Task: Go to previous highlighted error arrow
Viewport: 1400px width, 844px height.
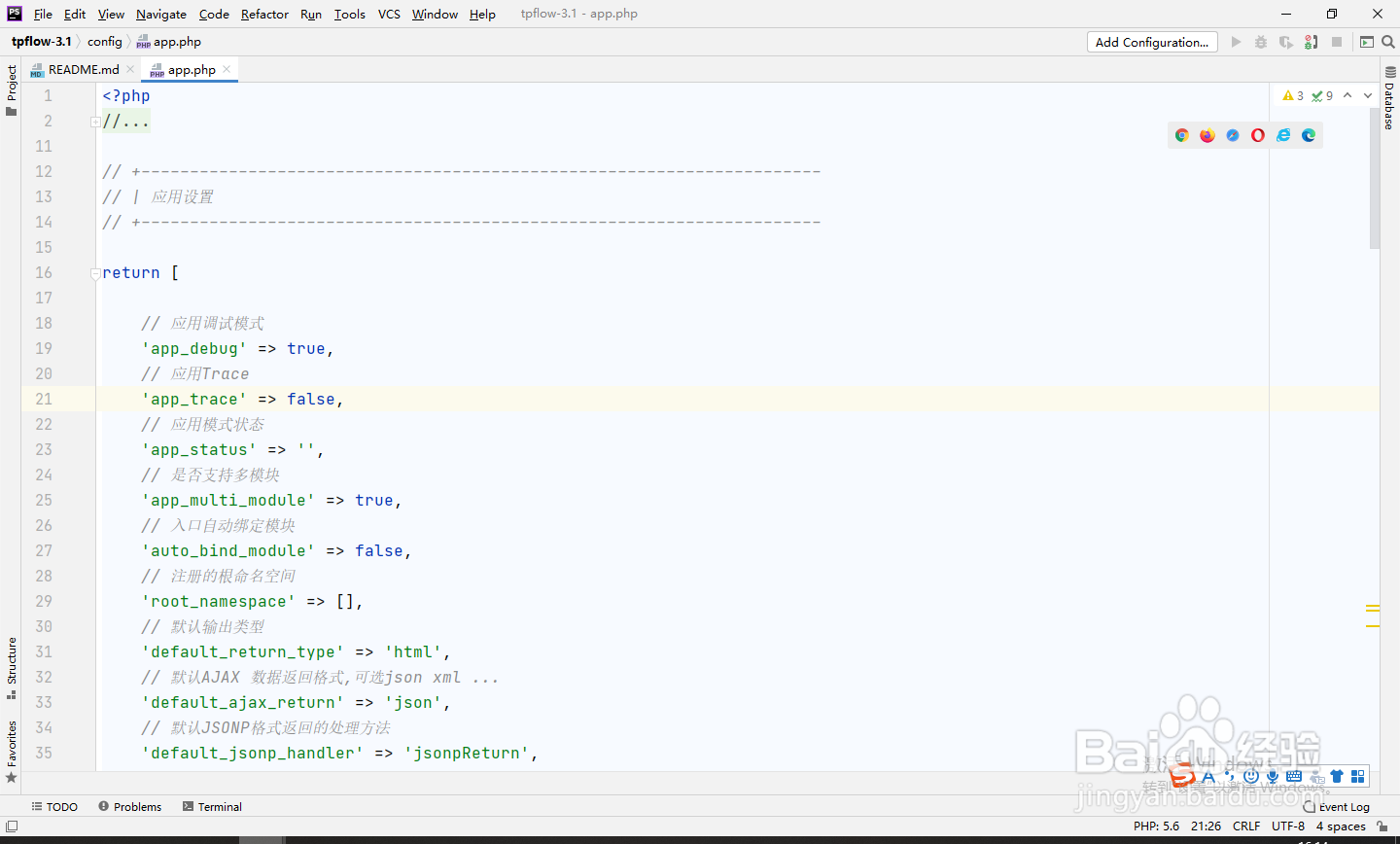Action: (x=1347, y=95)
